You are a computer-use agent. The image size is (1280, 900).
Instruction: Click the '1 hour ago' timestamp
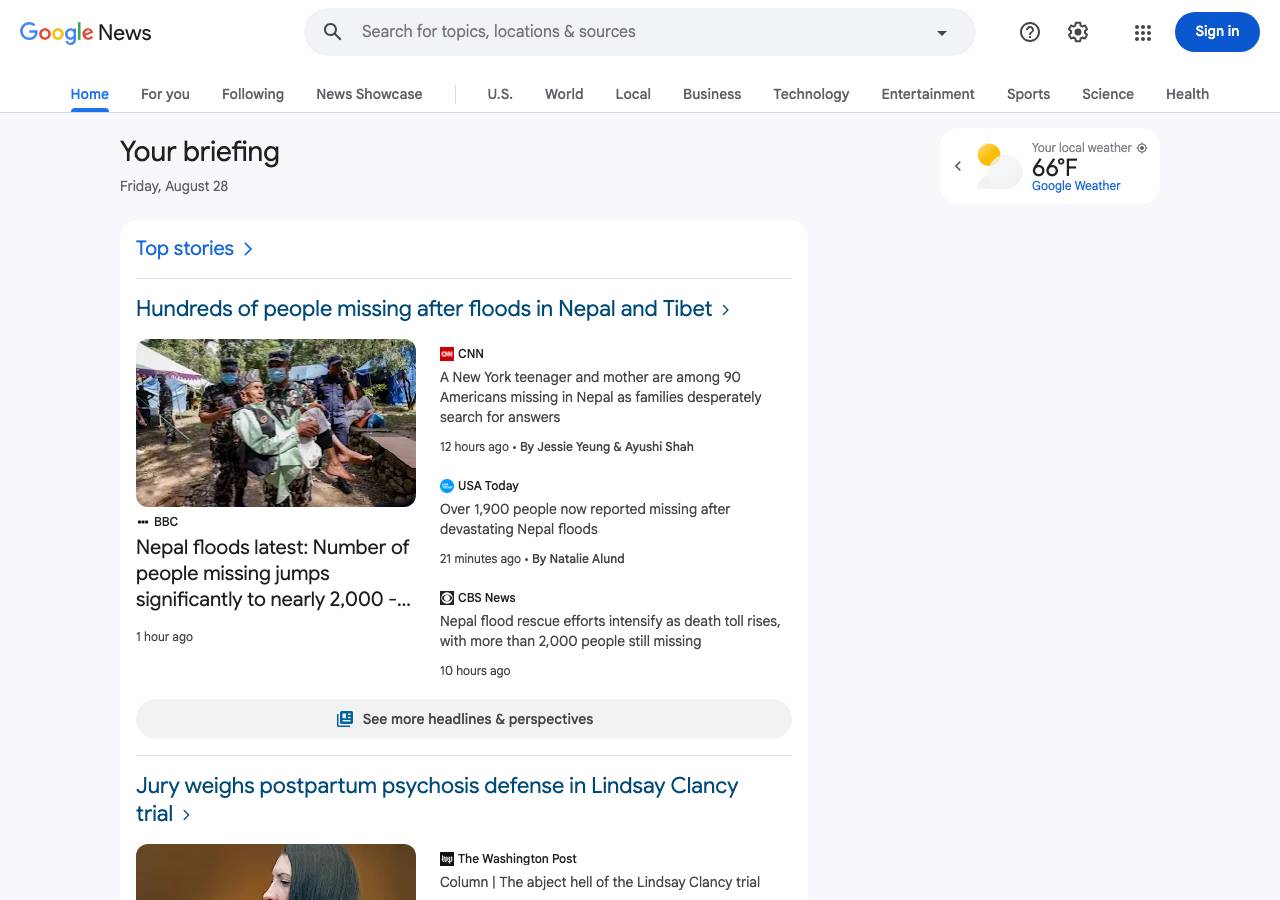pos(165,637)
